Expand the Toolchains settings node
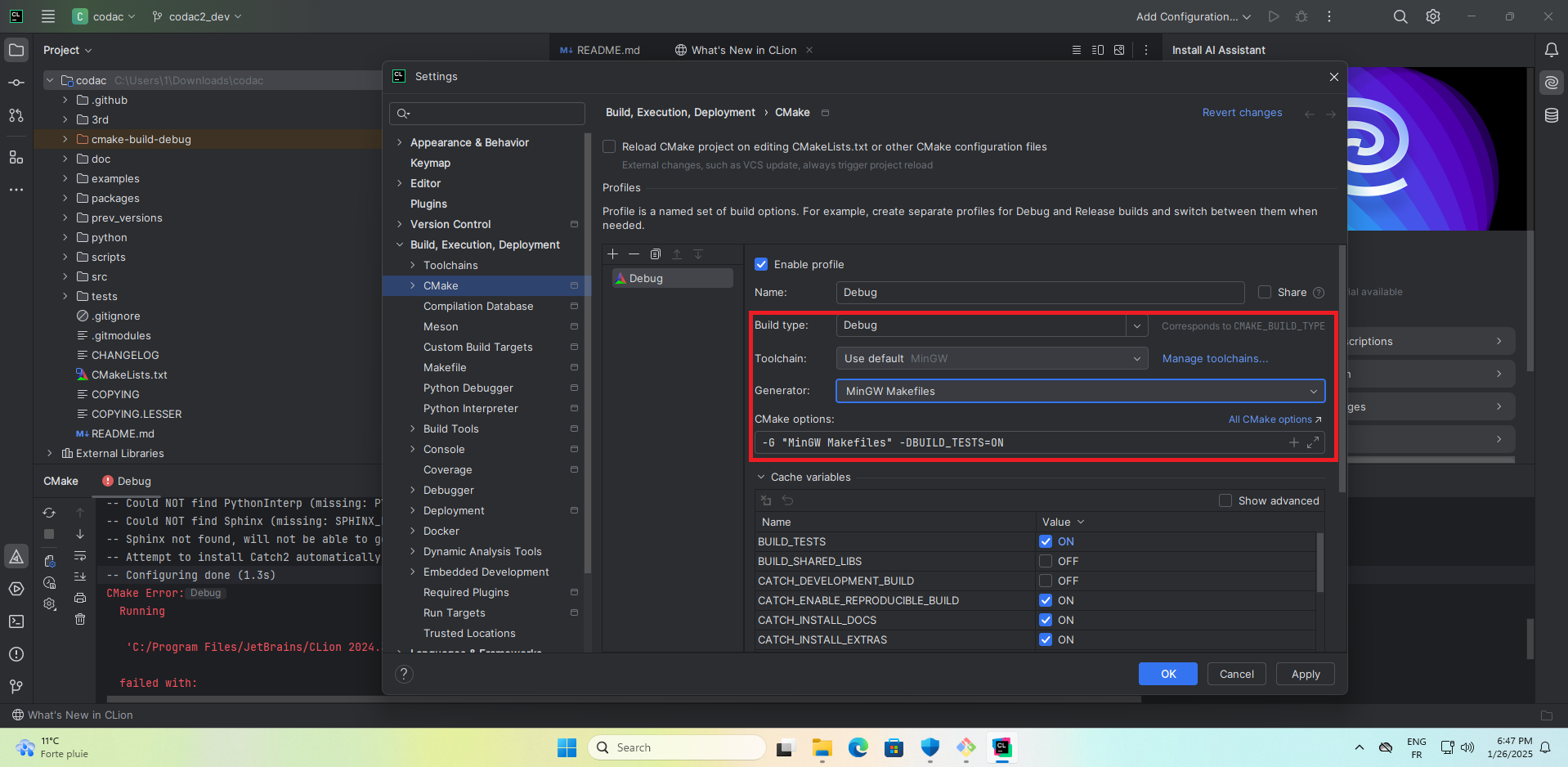Screen dimensions: 1568x767 tap(413, 265)
